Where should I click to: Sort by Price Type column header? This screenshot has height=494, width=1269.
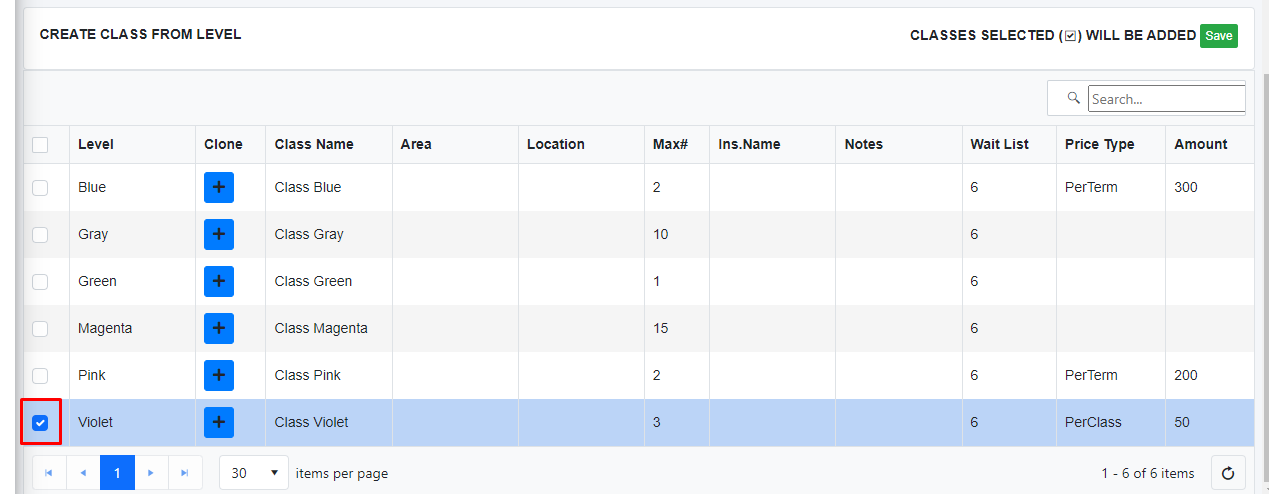coord(1100,144)
